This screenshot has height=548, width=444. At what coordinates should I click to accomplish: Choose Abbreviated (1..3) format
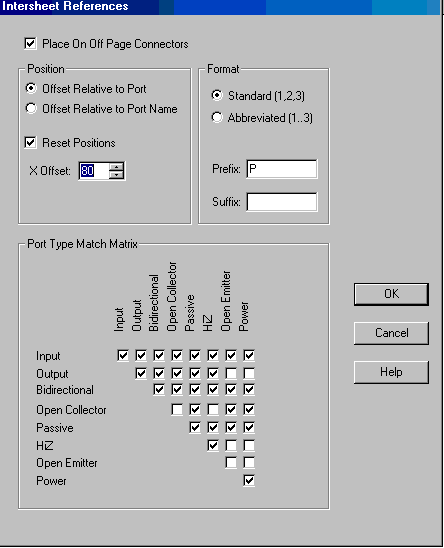217,118
